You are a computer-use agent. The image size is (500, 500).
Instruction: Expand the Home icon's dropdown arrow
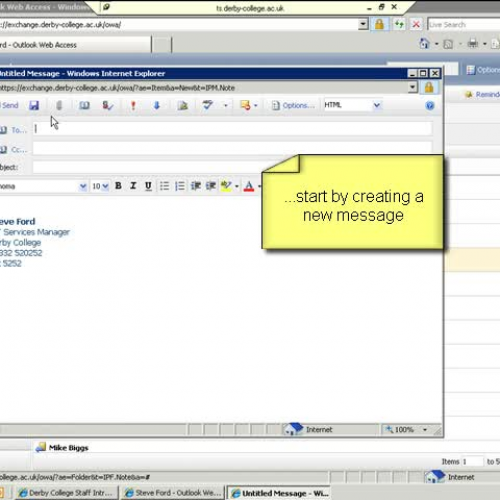pyautogui.click(x=436, y=44)
